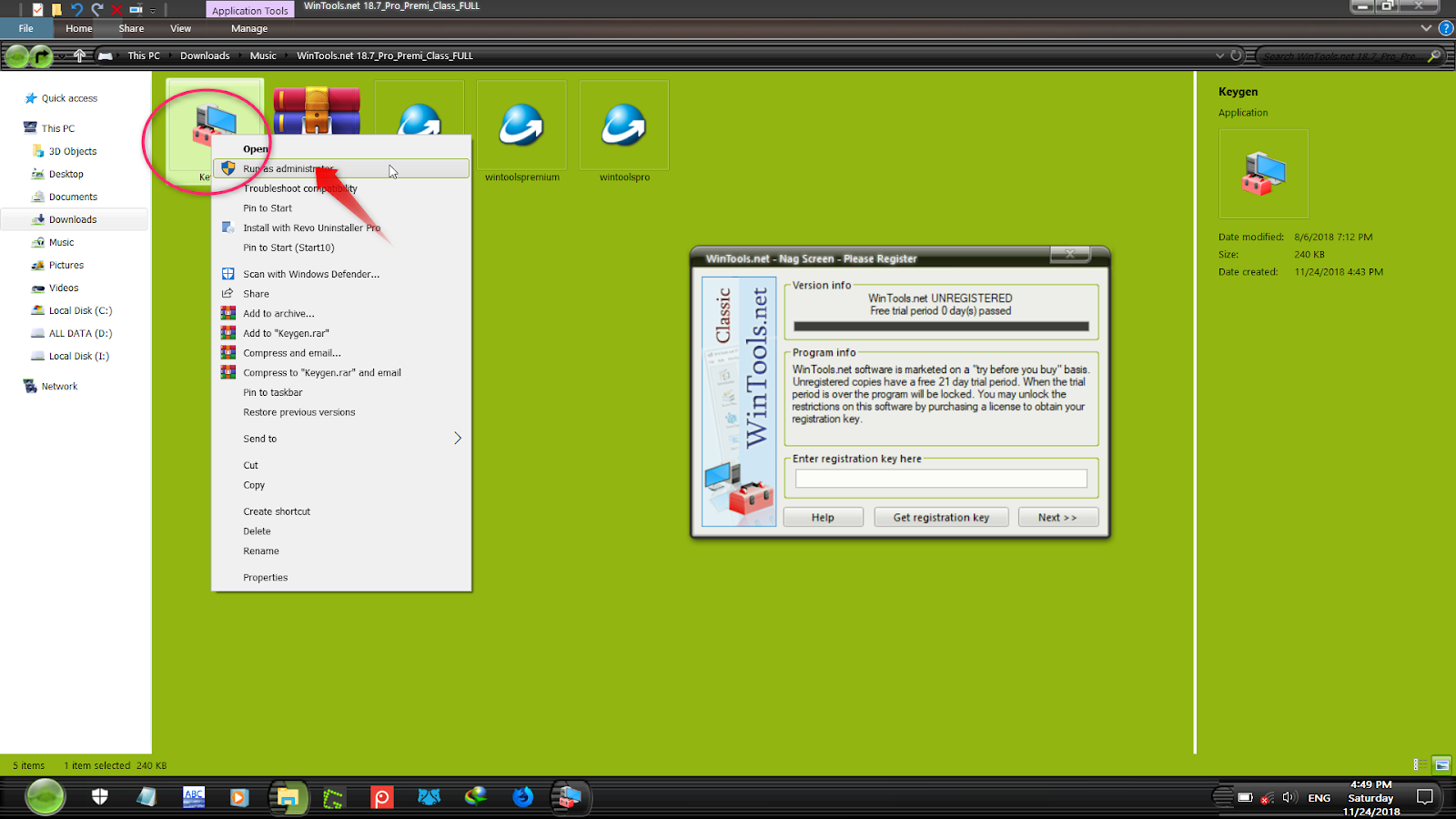Click the registration key input field
1456x819 pixels.
[941, 479]
